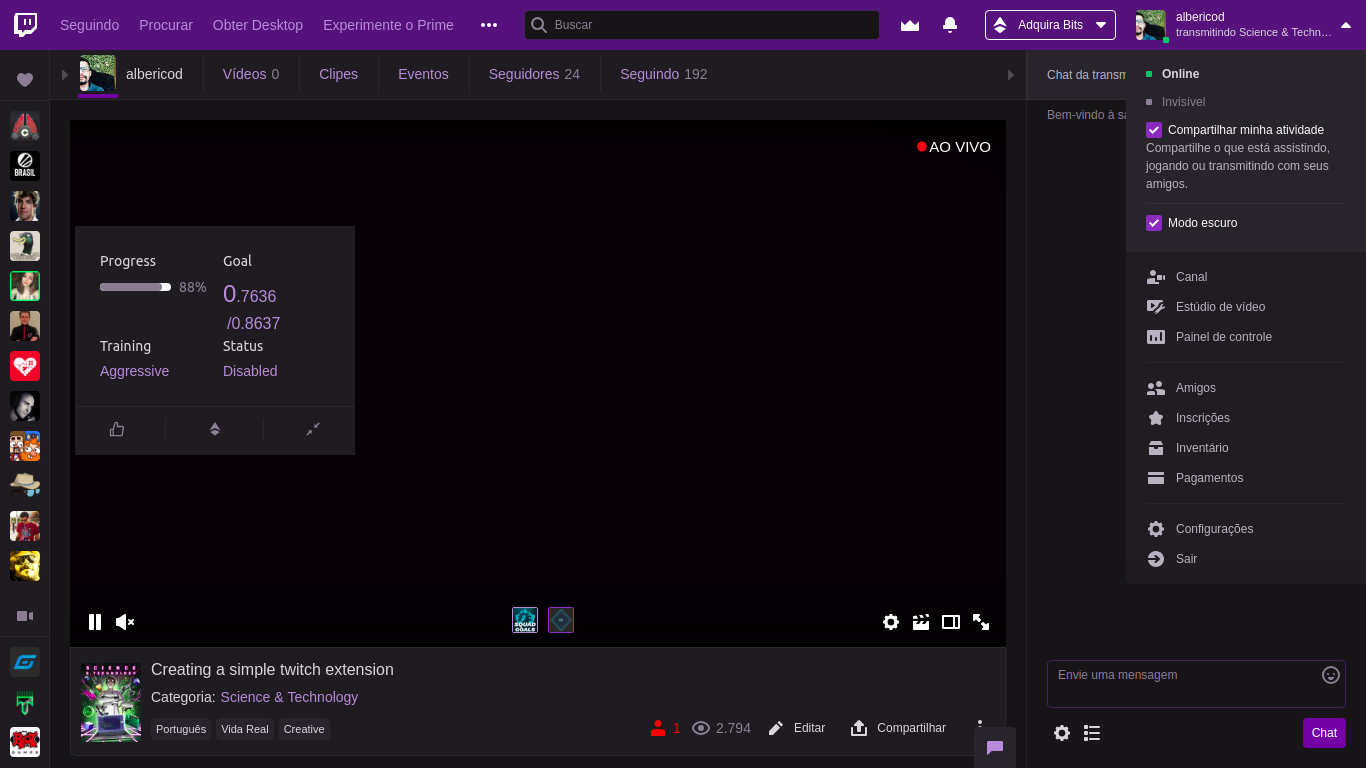Show the chat viewer list
Screen dimensions: 1366x768
[1092, 733]
